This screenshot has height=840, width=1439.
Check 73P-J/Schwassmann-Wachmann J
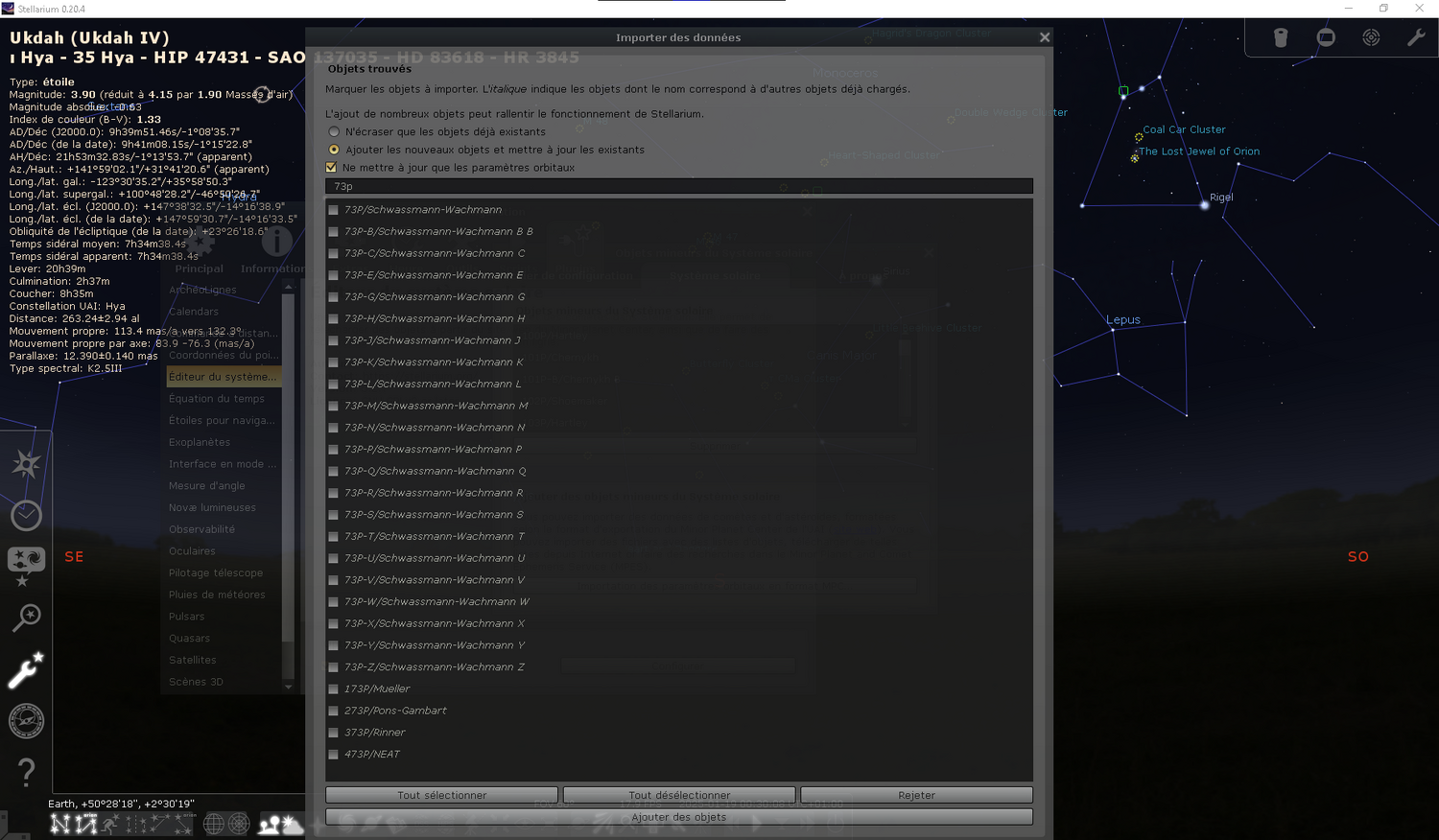pos(334,340)
